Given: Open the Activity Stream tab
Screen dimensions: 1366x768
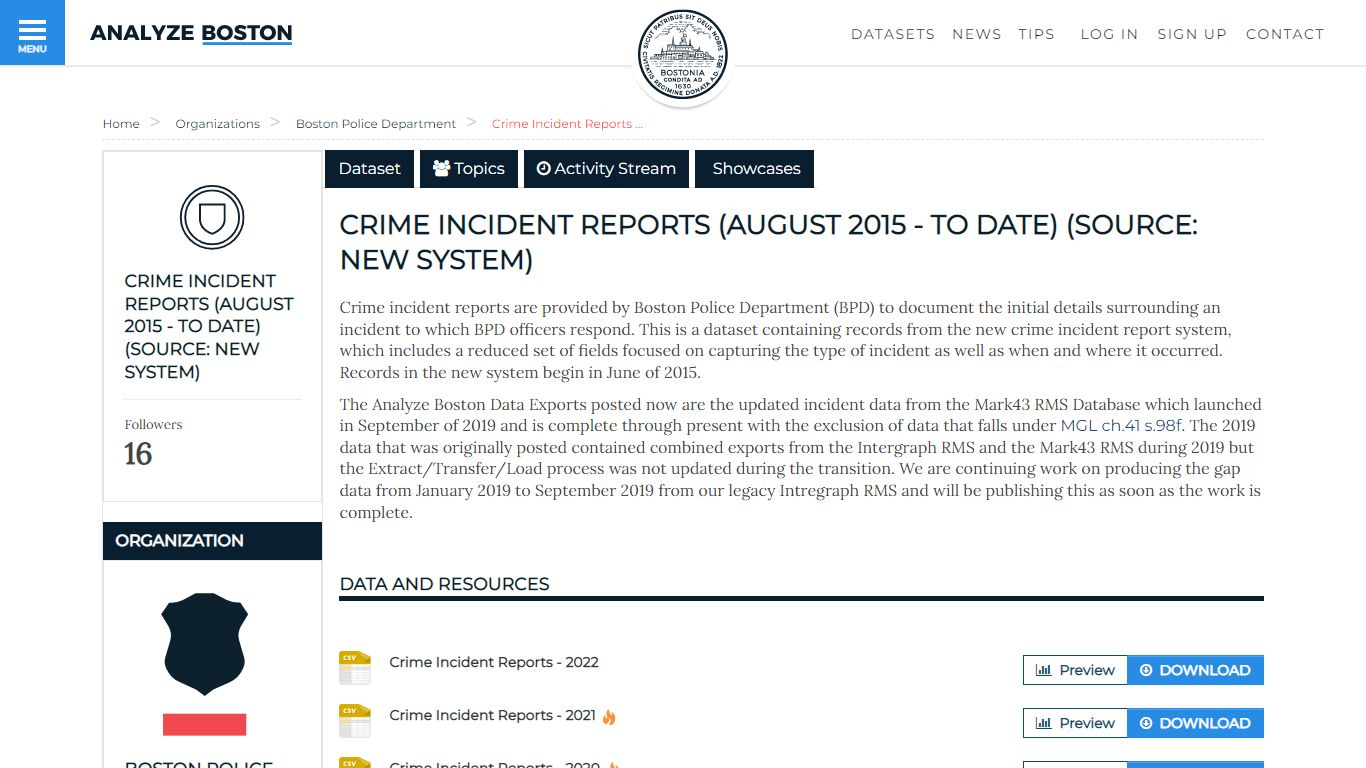Looking at the screenshot, I should (607, 169).
